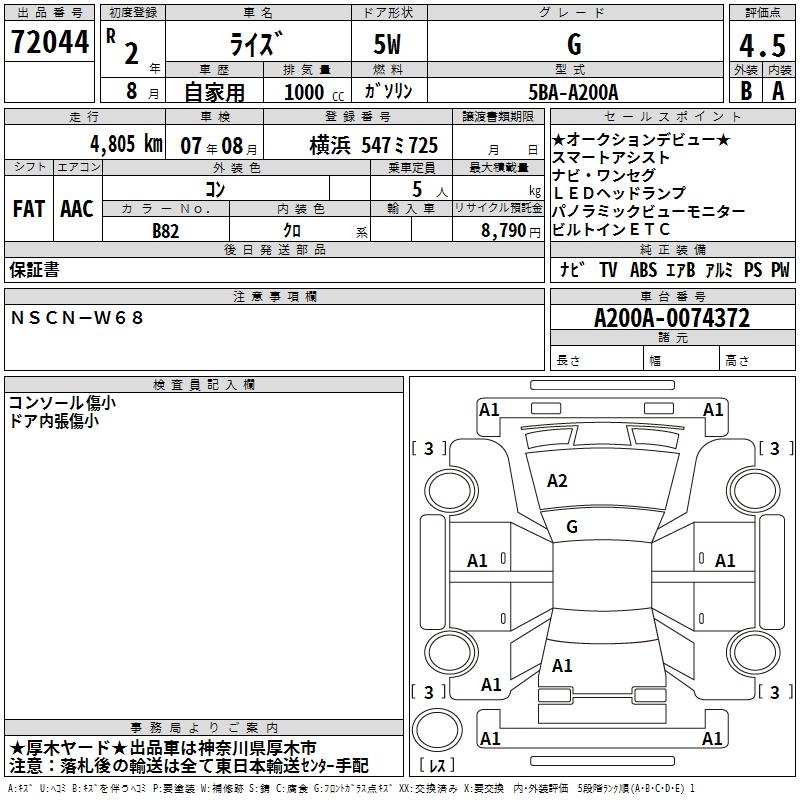Click the color number B82

click(166, 231)
